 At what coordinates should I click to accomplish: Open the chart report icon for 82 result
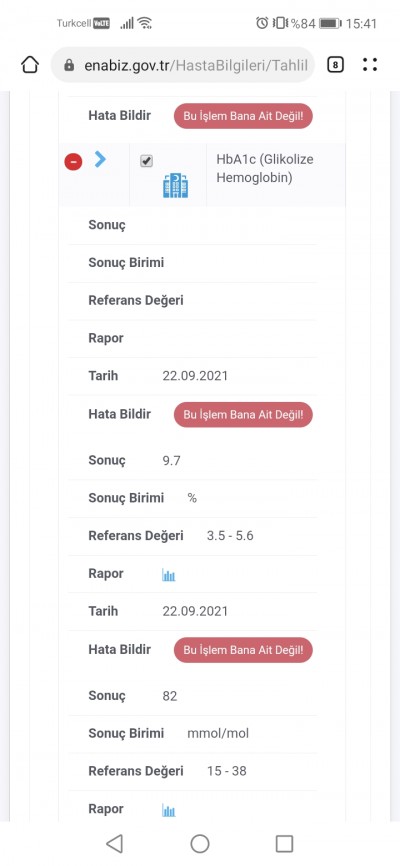(x=169, y=810)
